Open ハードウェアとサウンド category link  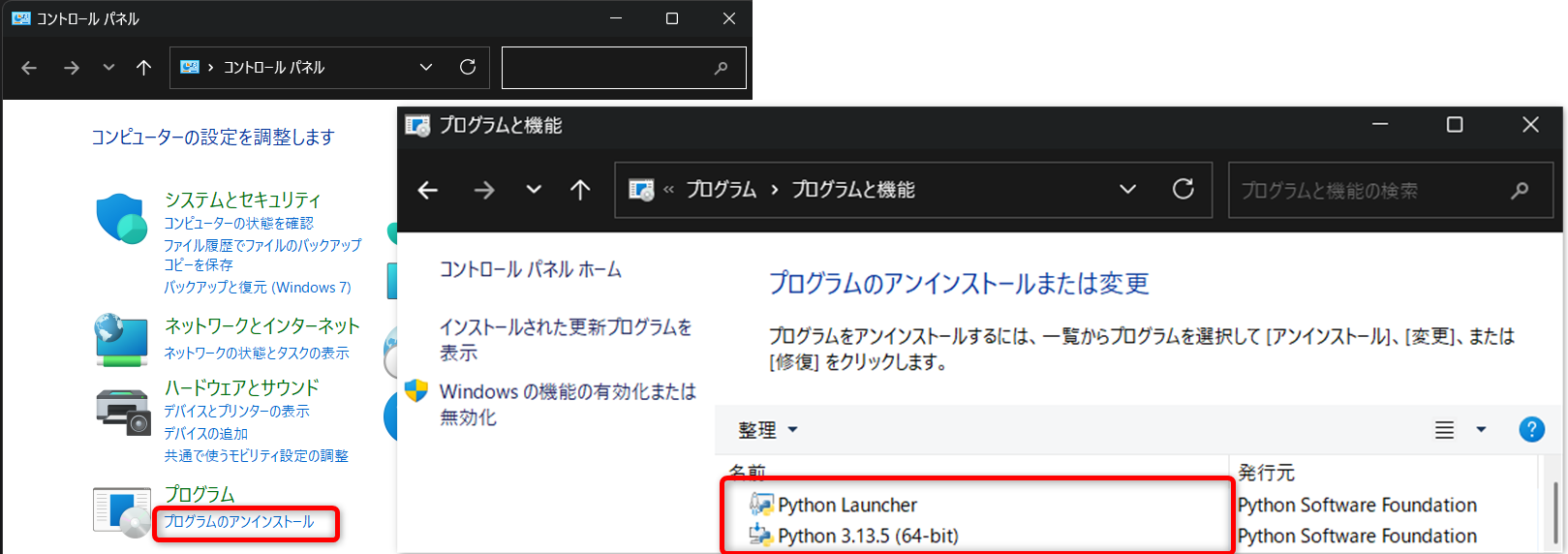241,387
